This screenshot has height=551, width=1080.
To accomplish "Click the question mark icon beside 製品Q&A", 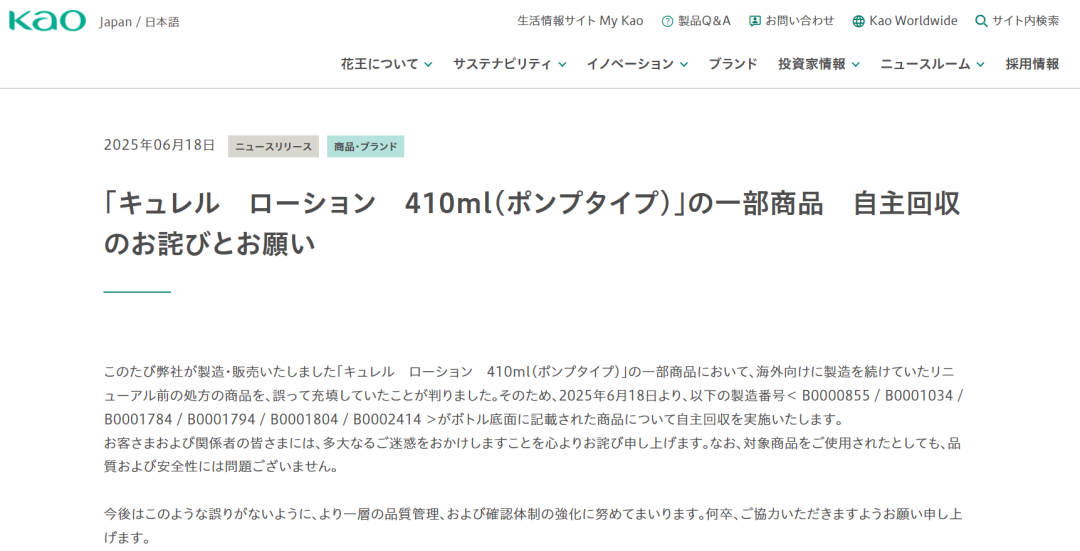I will [x=667, y=21].
